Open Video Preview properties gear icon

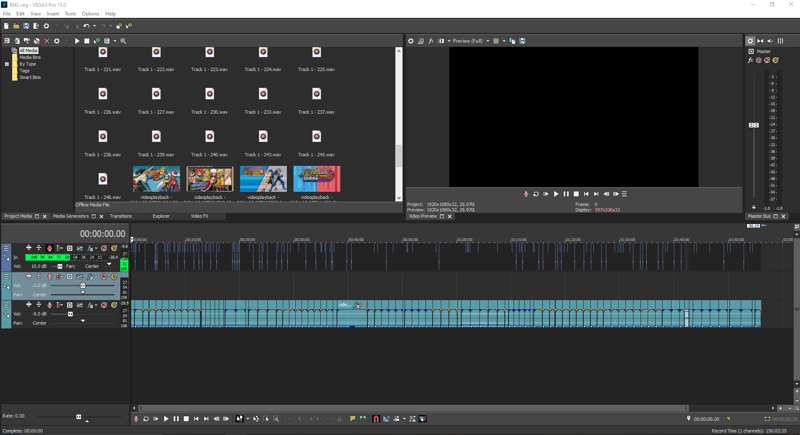(411, 41)
